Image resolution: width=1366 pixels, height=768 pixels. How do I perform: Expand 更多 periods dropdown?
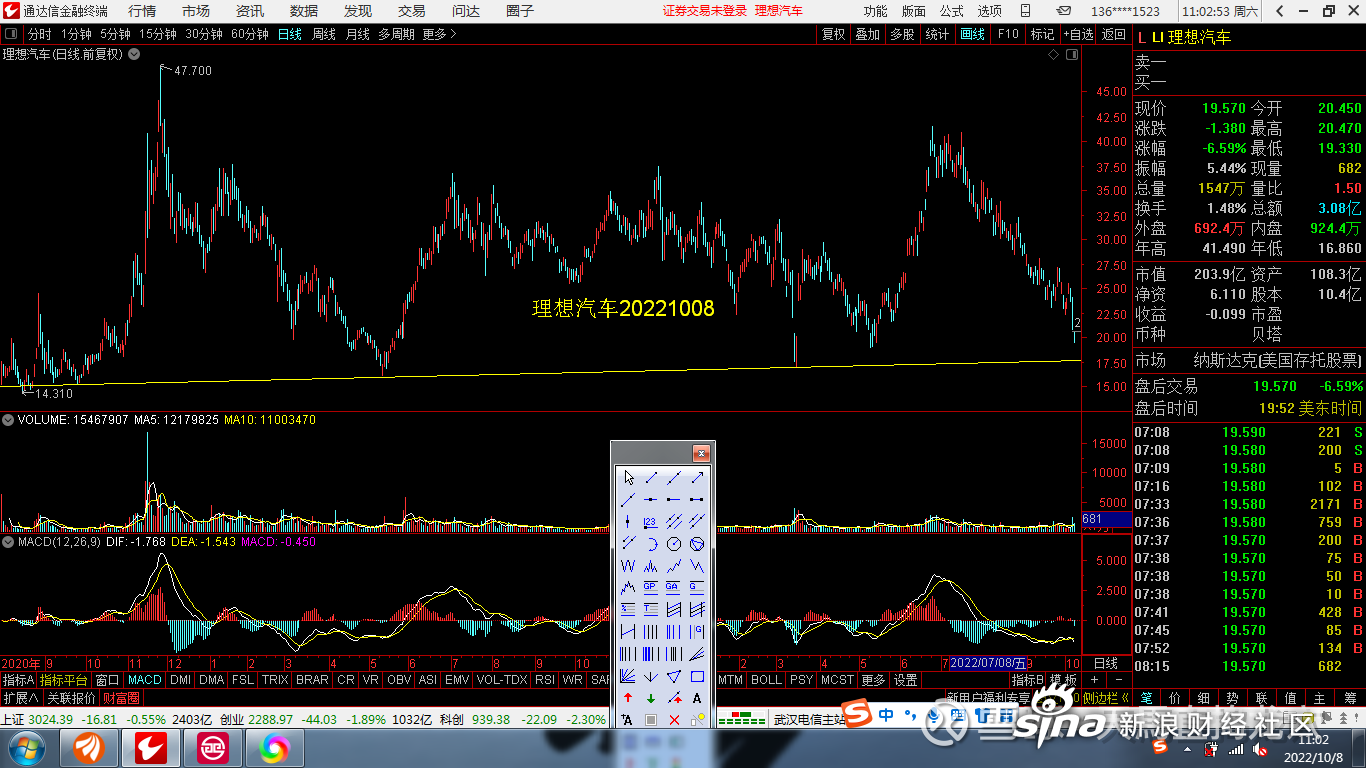[439, 34]
